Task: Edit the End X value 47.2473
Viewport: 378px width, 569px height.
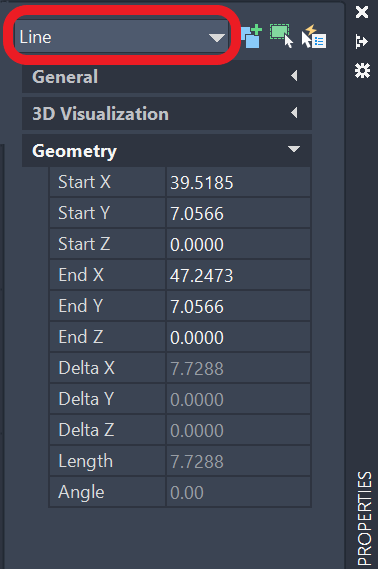Action: point(238,275)
